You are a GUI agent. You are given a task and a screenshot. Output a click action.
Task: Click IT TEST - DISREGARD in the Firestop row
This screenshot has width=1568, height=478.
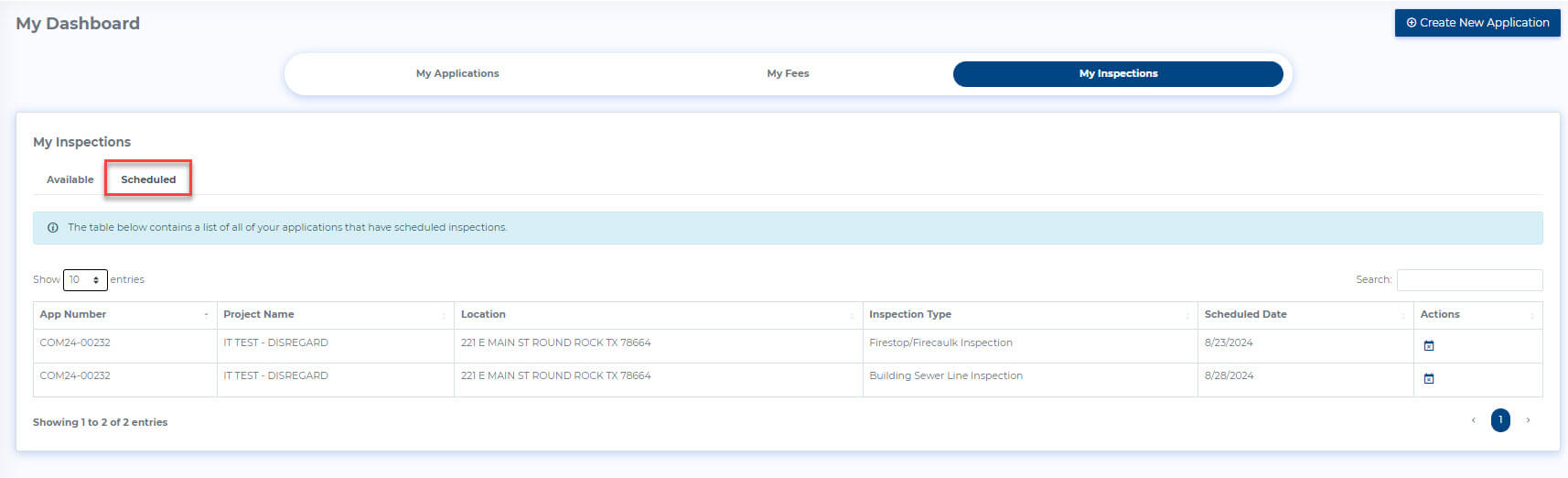pos(275,342)
